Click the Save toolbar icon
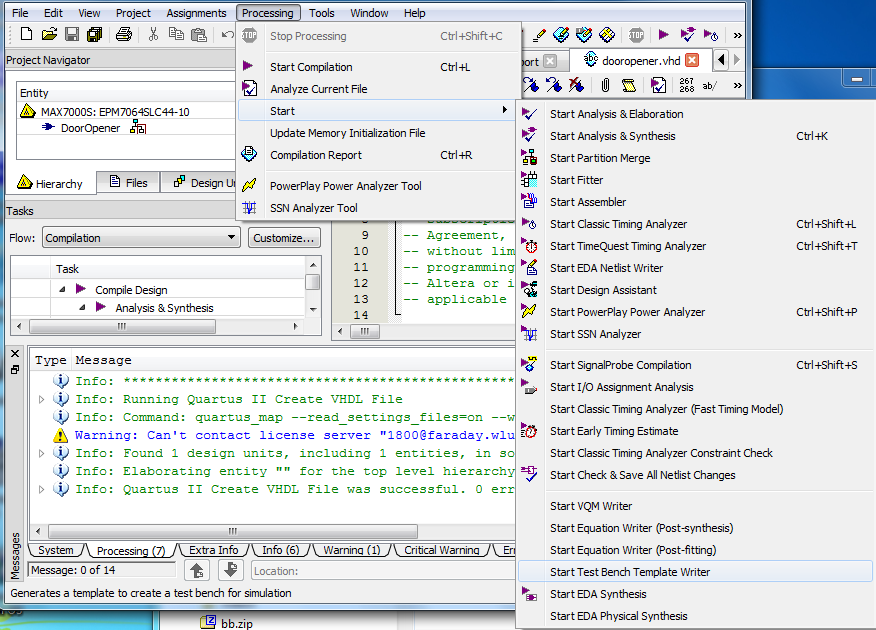Viewport: 876px width, 630px height. pos(72,35)
